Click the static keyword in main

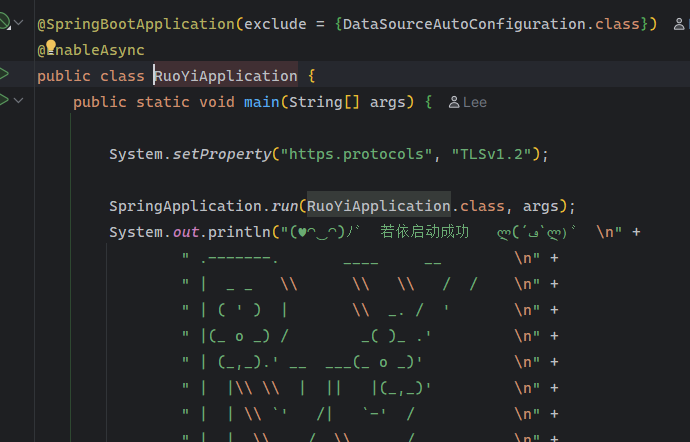coord(163,102)
